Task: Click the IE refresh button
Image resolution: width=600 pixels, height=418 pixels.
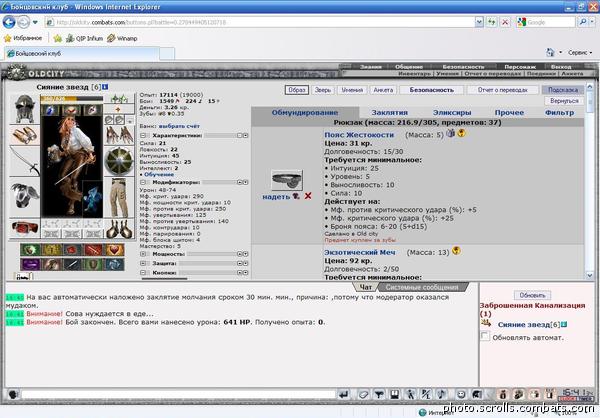Action: pyautogui.click(x=491, y=22)
